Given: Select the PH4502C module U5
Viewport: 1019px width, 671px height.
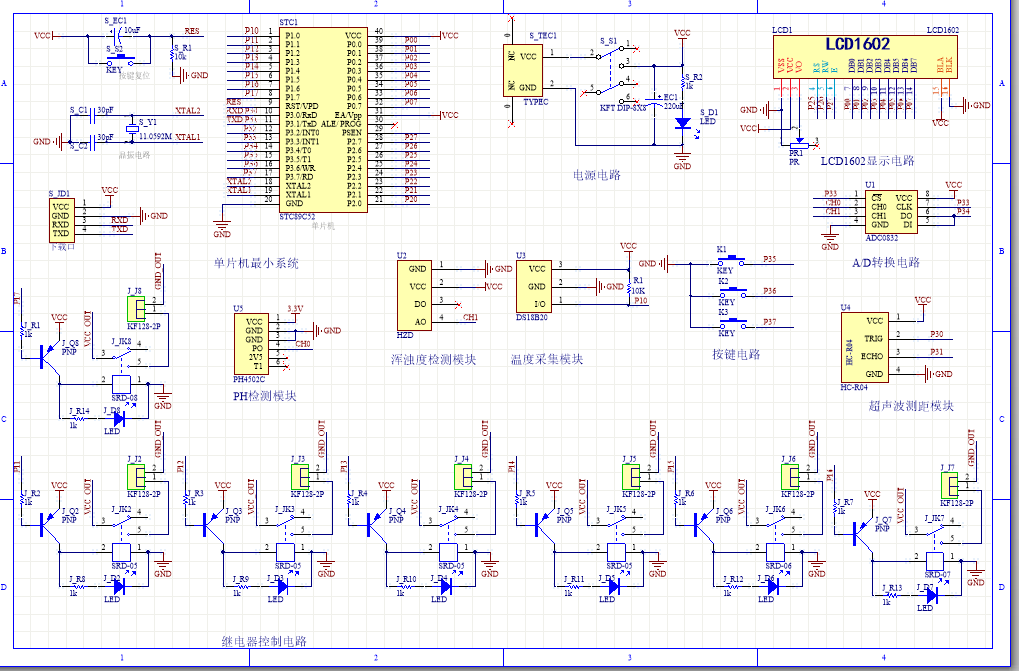Looking at the screenshot, I should 251,344.
